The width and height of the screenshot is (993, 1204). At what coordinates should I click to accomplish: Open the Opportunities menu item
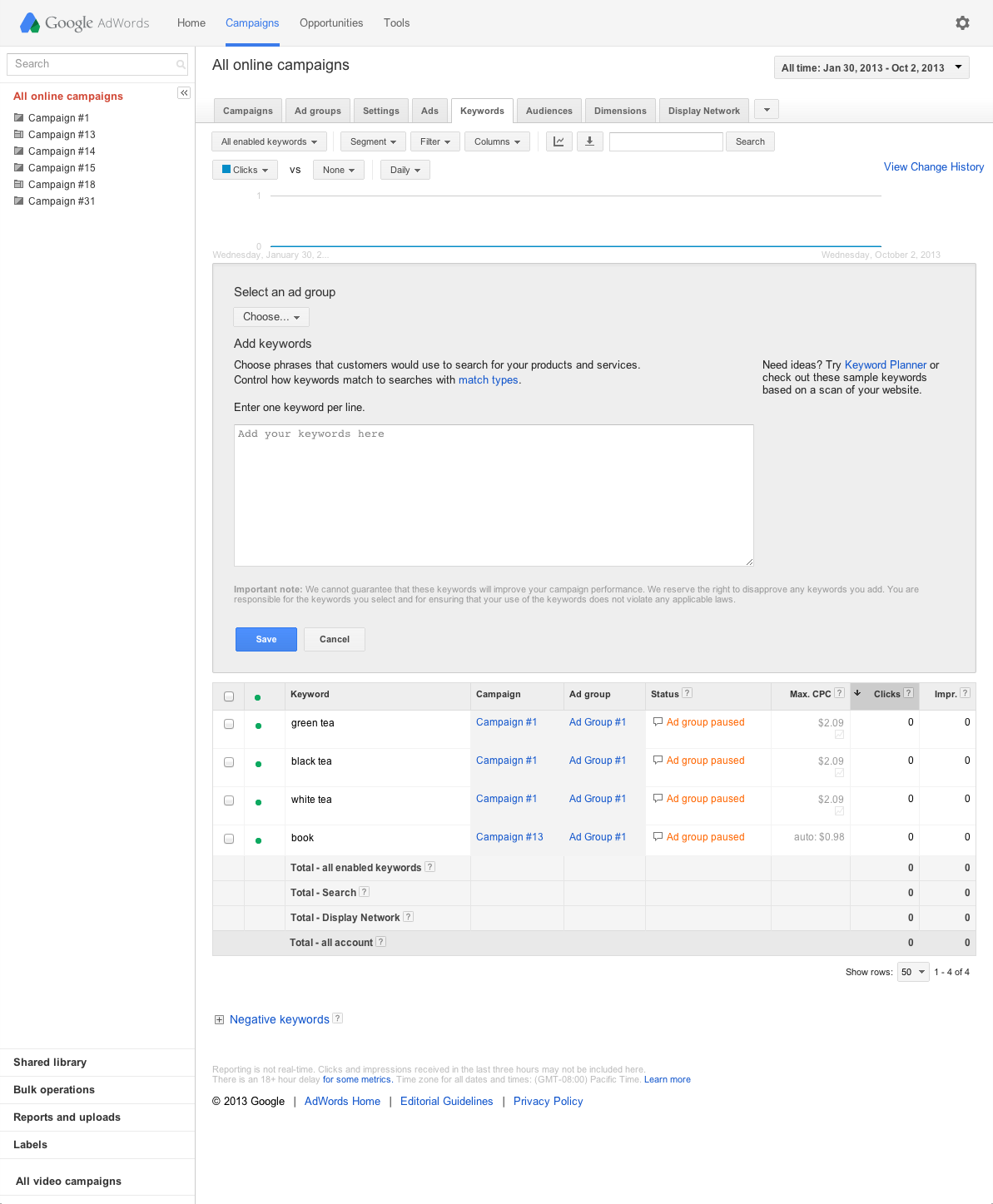click(x=331, y=22)
